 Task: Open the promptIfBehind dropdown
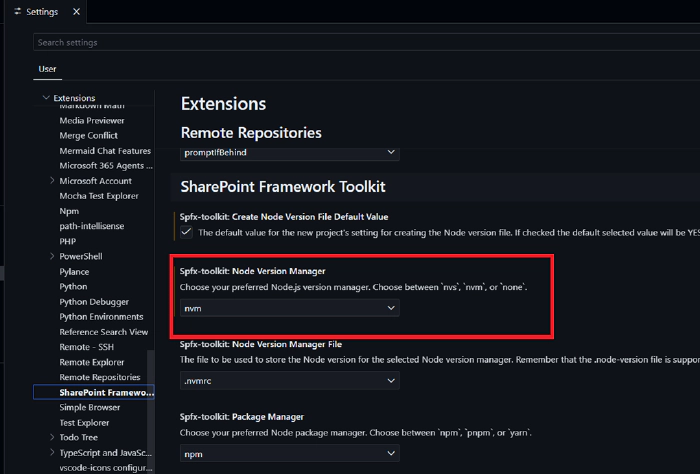289,153
